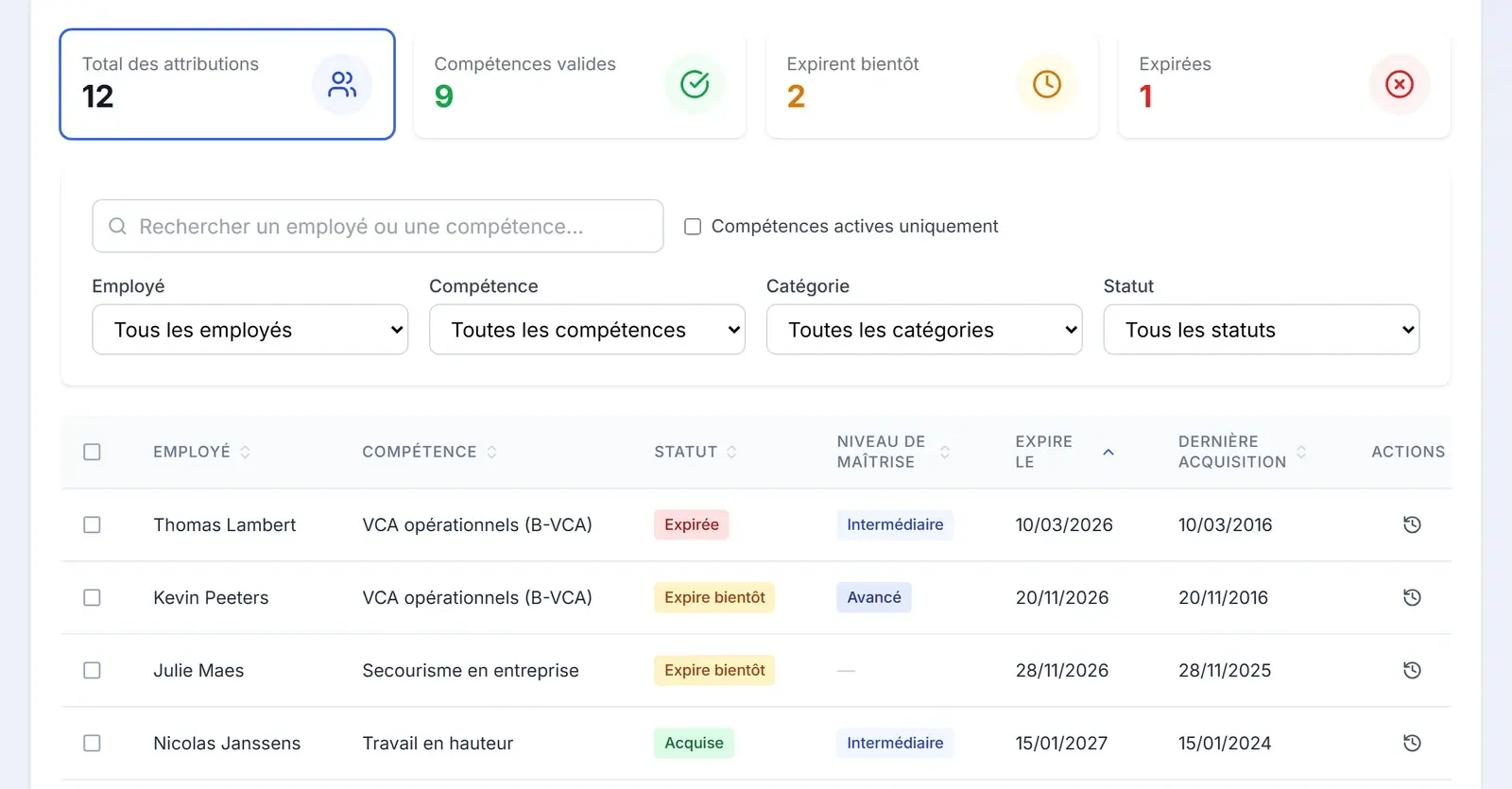The width and height of the screenshot is (1512, 789).
Task: Open history for Julie Maes row
Action: [x=1412, y=670]
